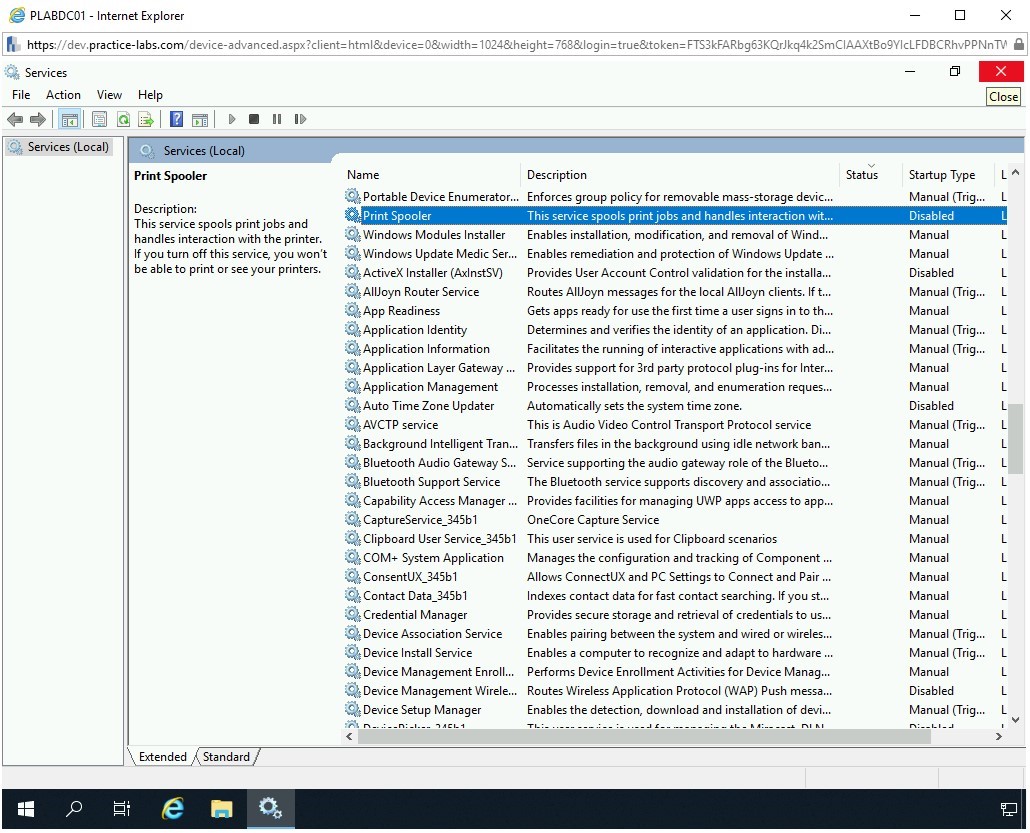This screenshot has height=833, width=1030.
Task: Select Services (Local) in the tree
Action: tap(68, 147)
